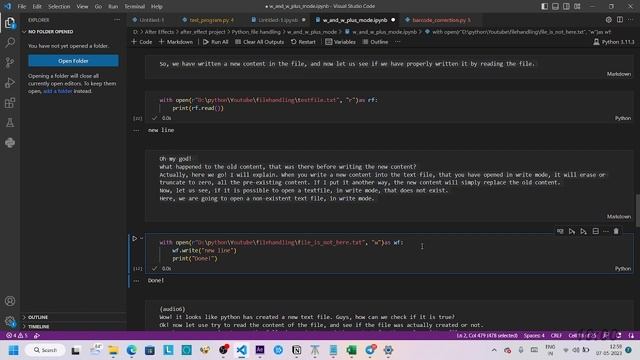Select the w_and_w_plus_mode.ipynb tab
This screenshot has height=360, width=640.
pyautogui.click(x=355, y=20)
